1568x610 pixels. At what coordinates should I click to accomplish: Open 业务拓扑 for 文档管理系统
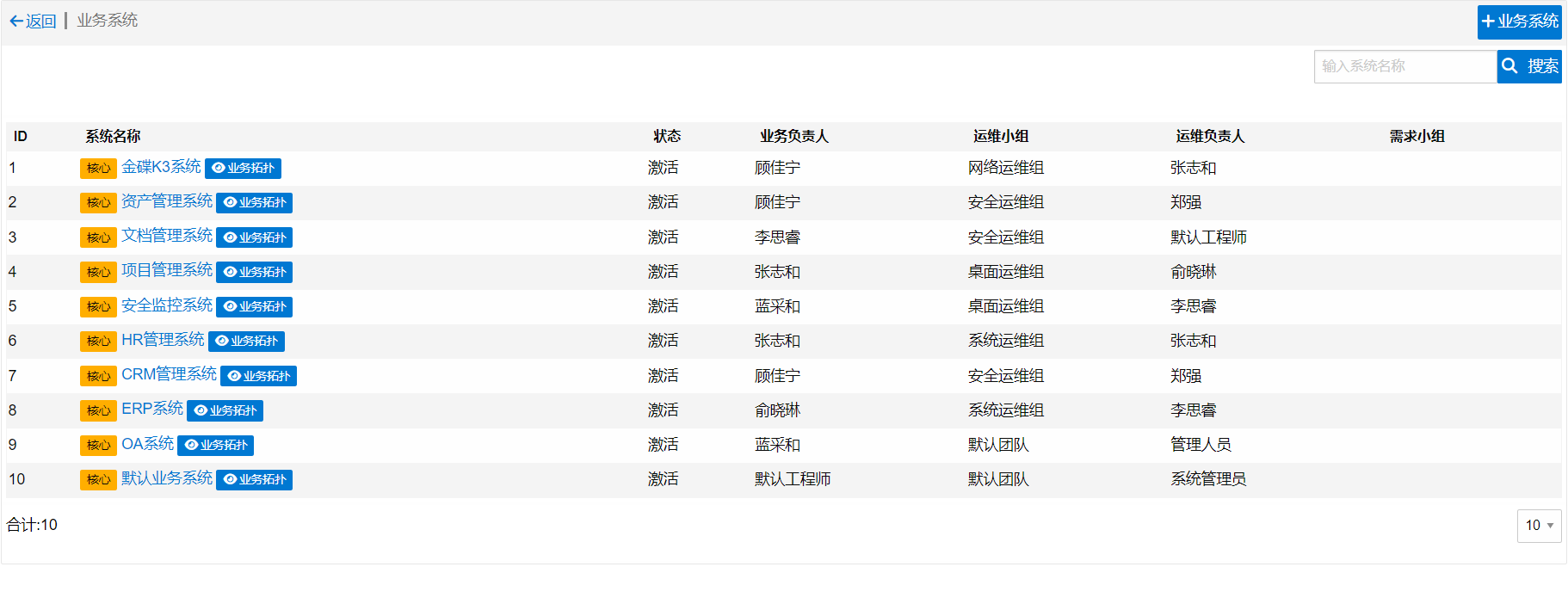254,237
